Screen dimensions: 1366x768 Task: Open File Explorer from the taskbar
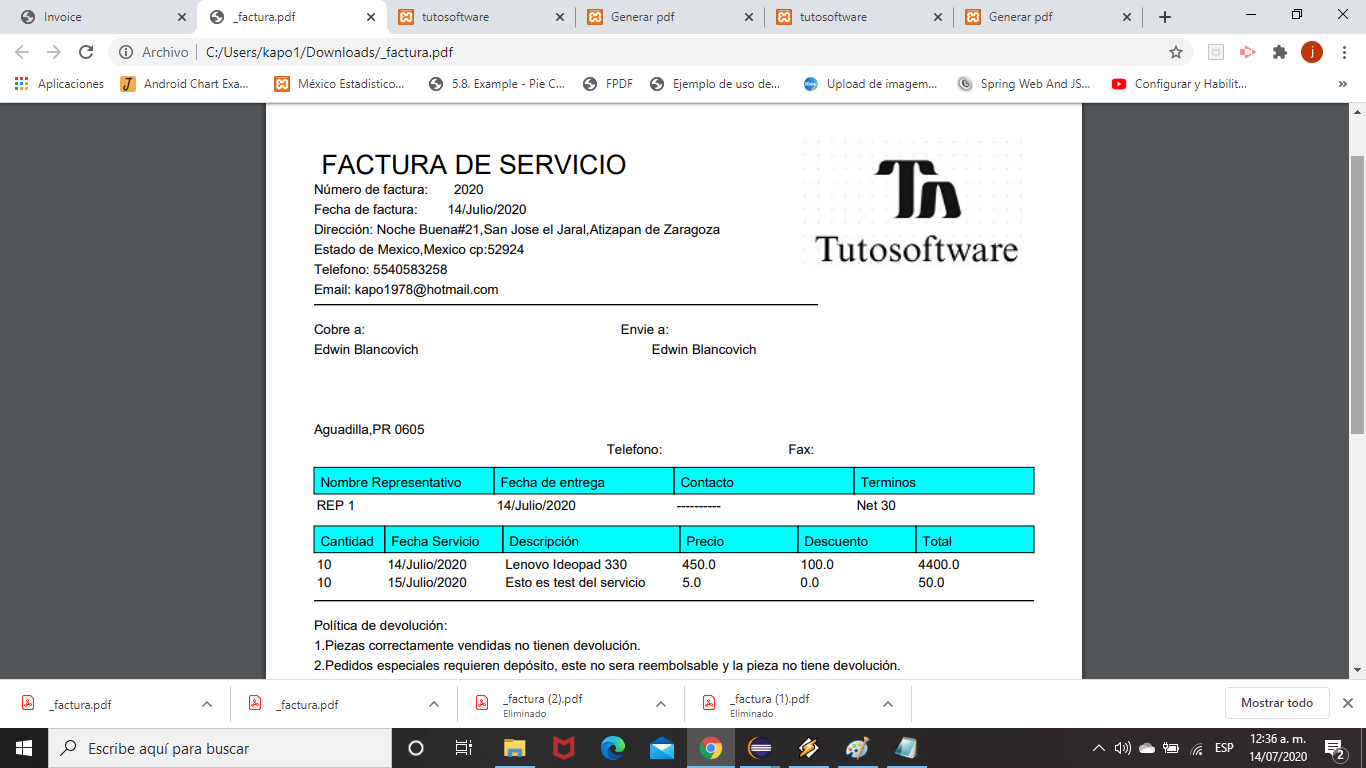click(514, 748)
